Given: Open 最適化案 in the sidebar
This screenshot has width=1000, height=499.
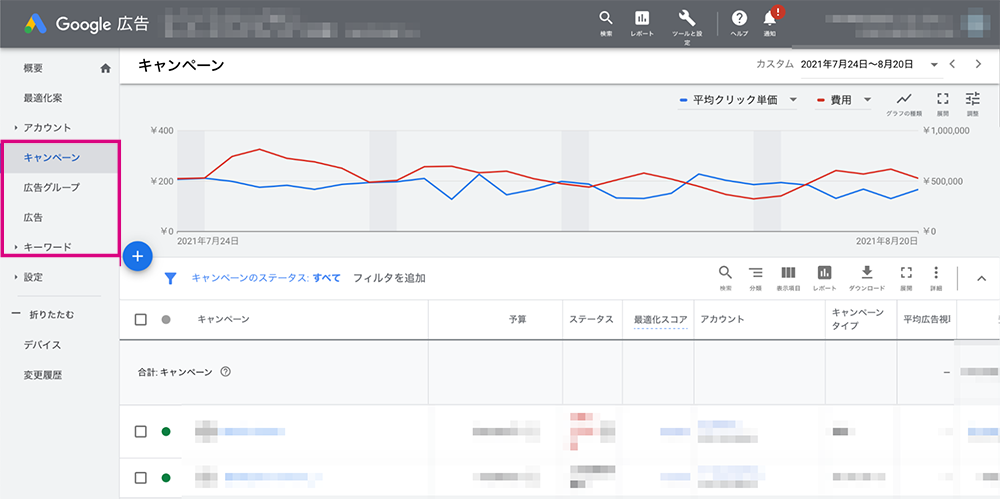Looking at the screenshot, I should pyautogui.click(x=43, y=98).
